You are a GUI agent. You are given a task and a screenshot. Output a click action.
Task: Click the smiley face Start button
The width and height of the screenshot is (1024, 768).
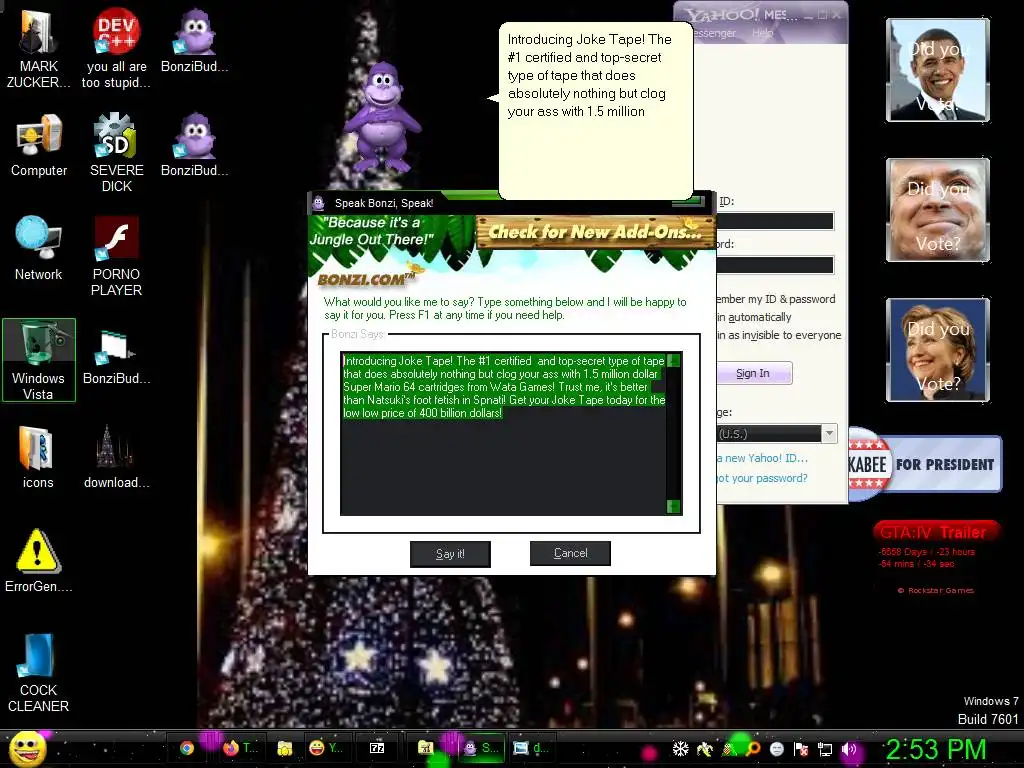(x=27, y=749)
